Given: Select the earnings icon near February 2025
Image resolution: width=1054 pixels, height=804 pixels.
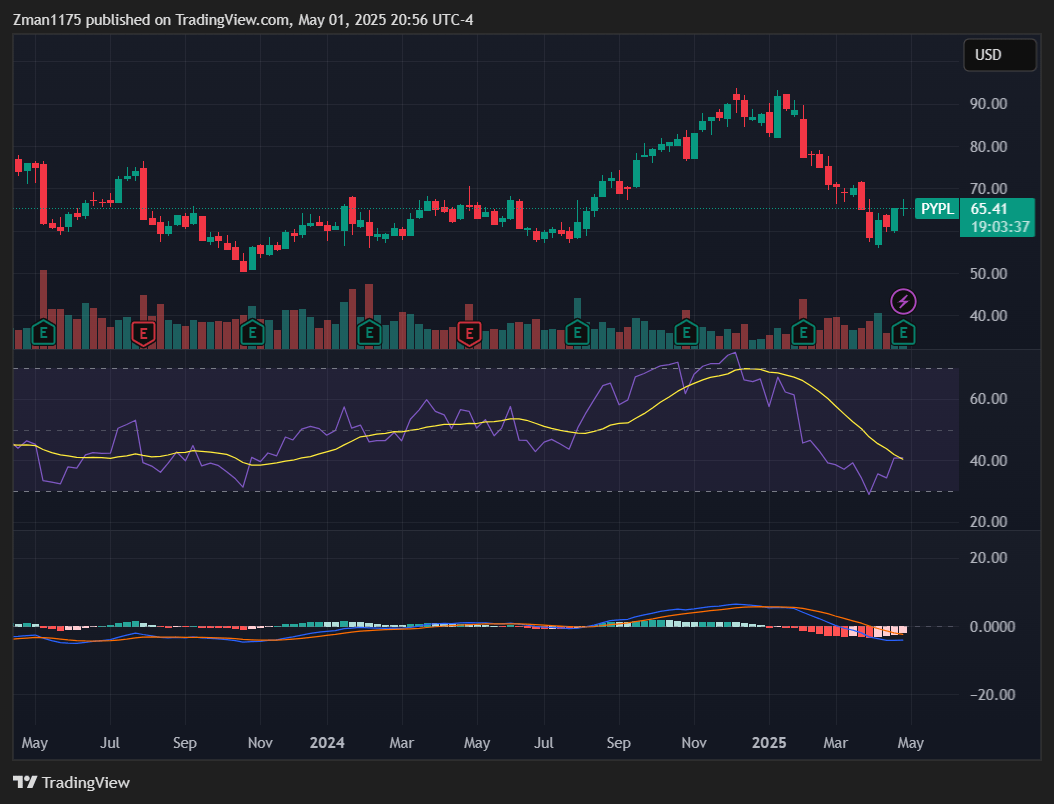Looking at the screenshot, I should [802, 333].
